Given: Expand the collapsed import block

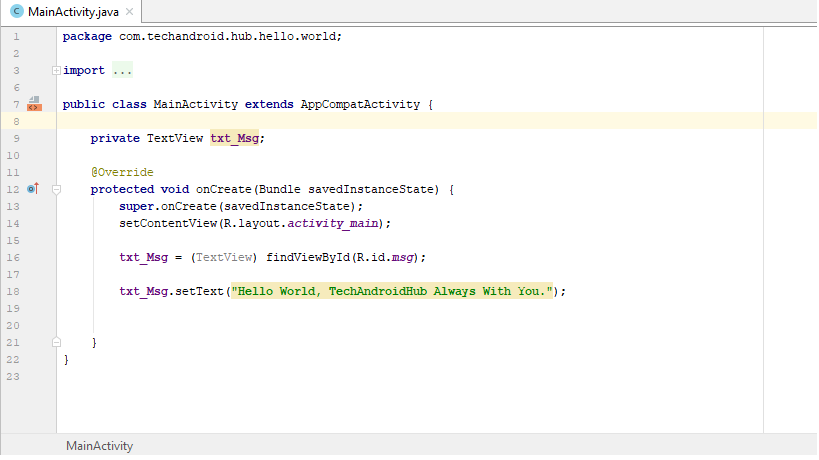Looking at the screenshot, I should pyautogui.click(x=56, y=71).
